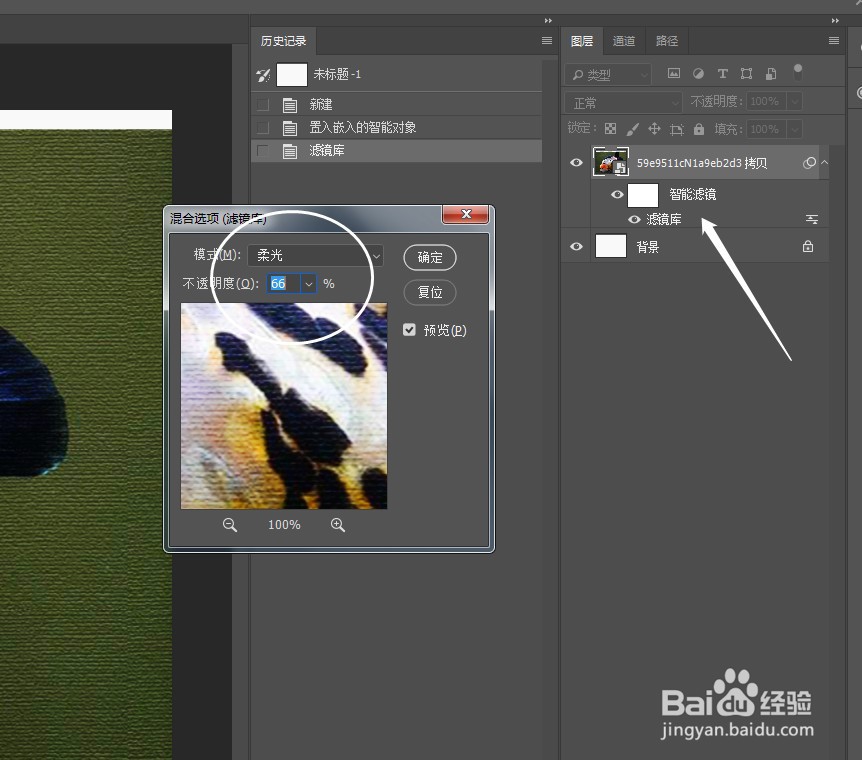
Task: Open the Layers panel menu icon
Action: [x=834, y=41]
